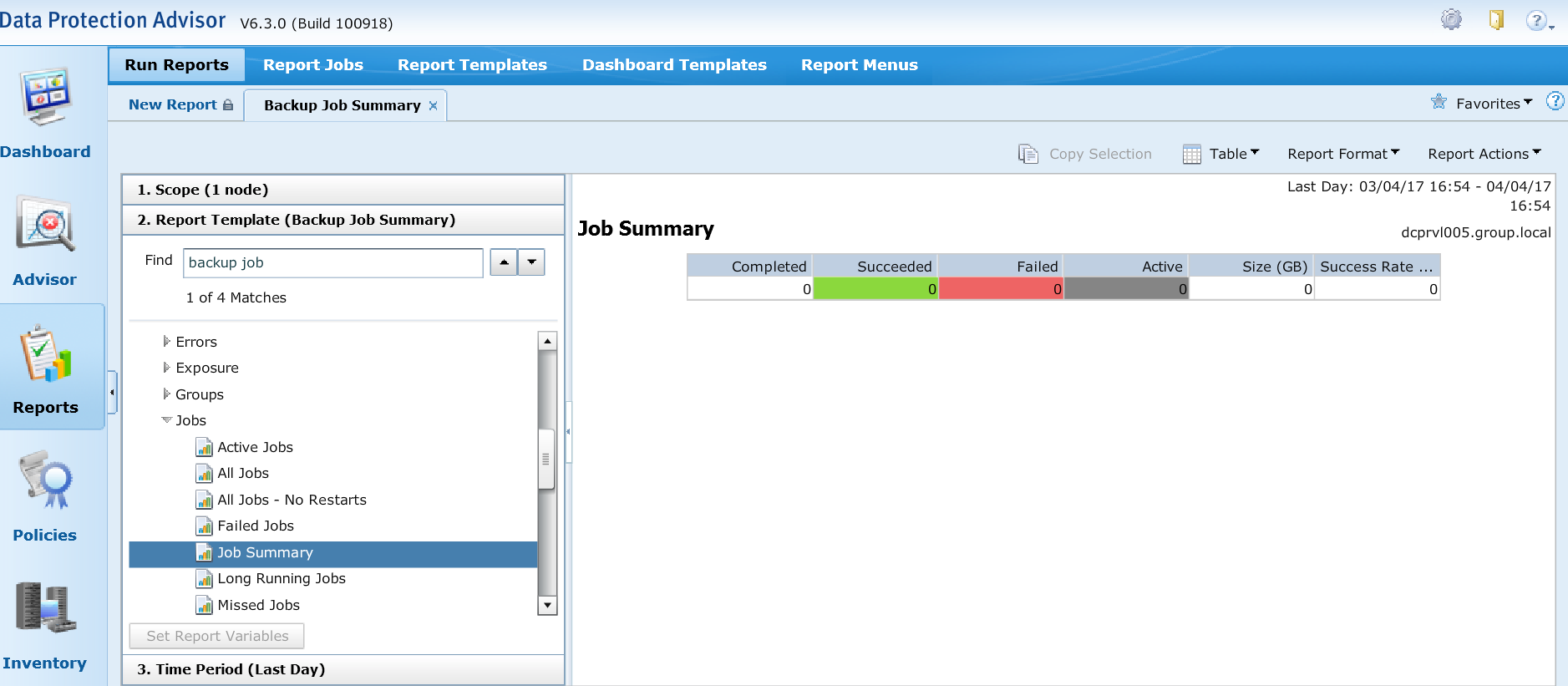Switch to Run Reports tab
Screen dimensions: 1568x686
tap(176, 65)
